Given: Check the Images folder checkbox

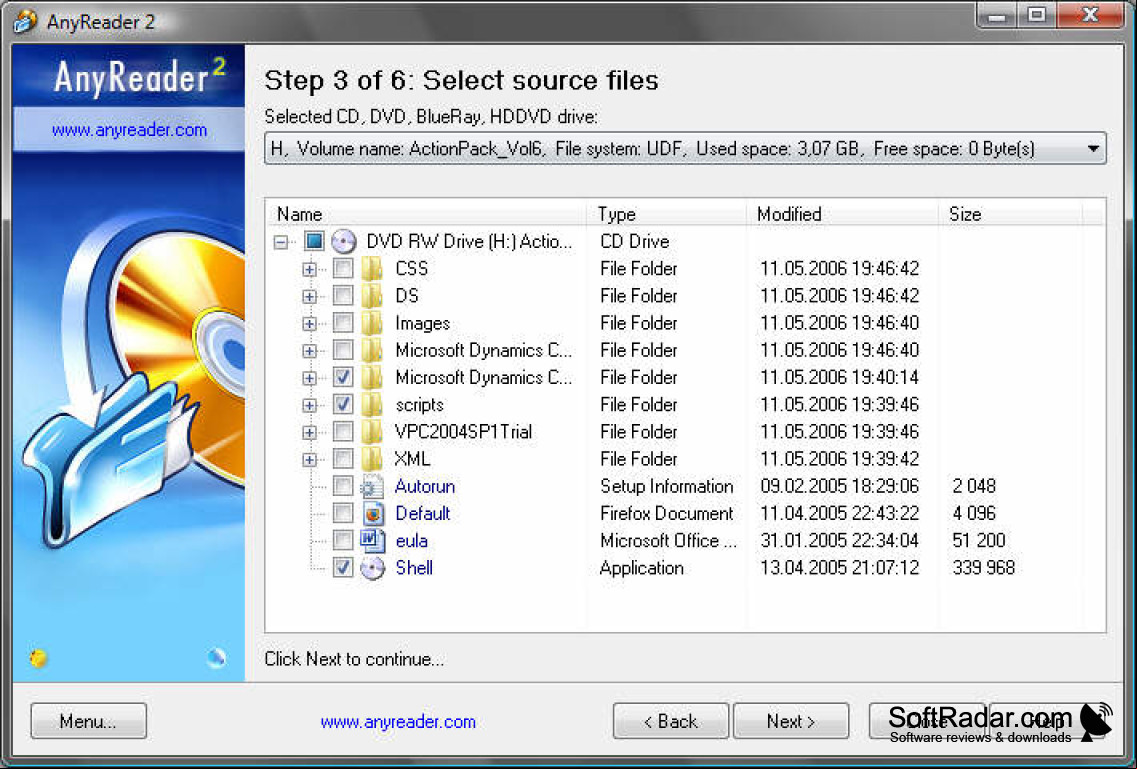Looking at the screenshot, I should (343, 323).
